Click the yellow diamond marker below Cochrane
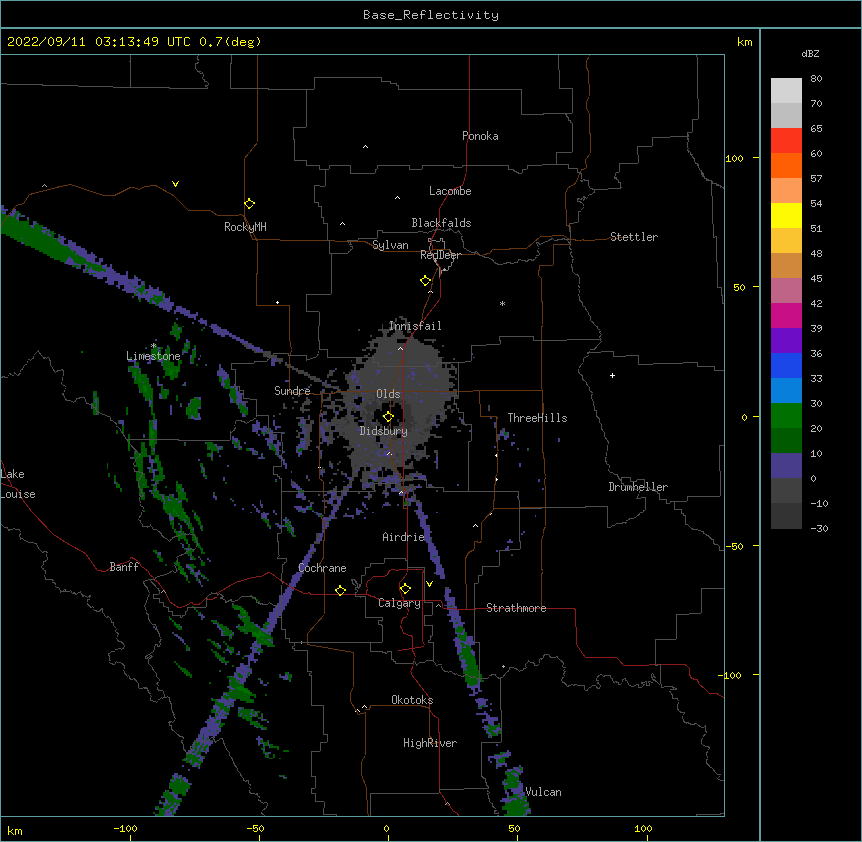862x842 pixels. (340, 590)
